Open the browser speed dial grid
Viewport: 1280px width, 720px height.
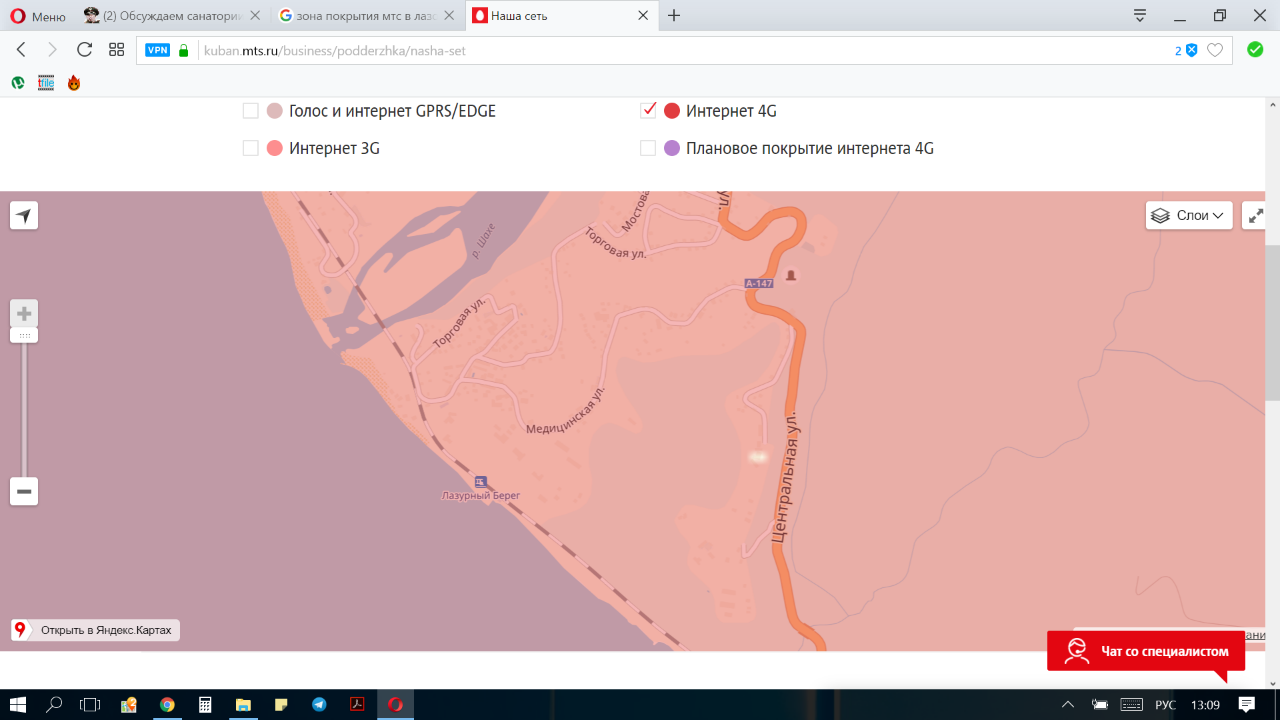pyautogui.click(x=116, y=50)
